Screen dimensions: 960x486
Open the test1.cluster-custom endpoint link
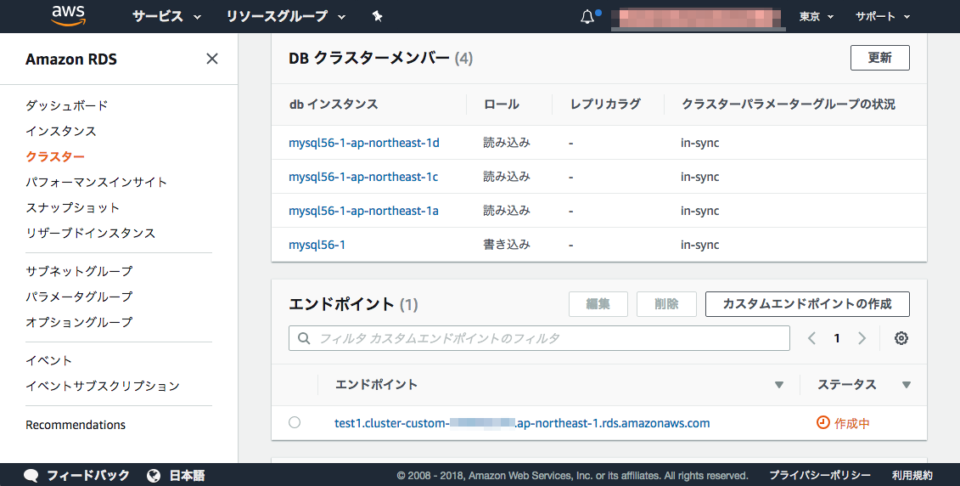tap(522, 423)
